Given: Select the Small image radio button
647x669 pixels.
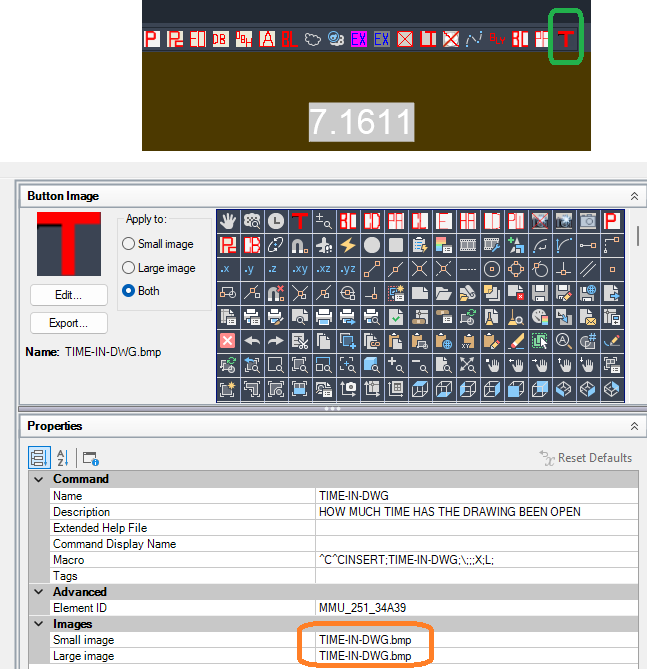Looking at the screenshot, I should pyautogui.click(x=128, y=244).
